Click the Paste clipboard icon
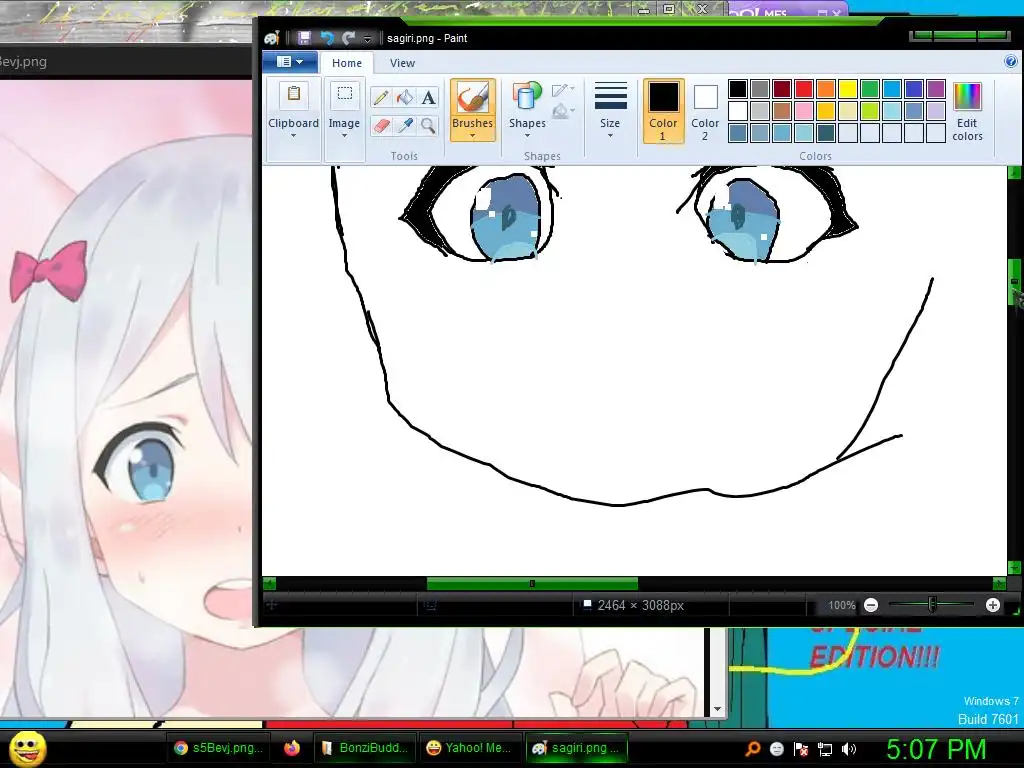The image size is (1024, 768). point(294,94)
